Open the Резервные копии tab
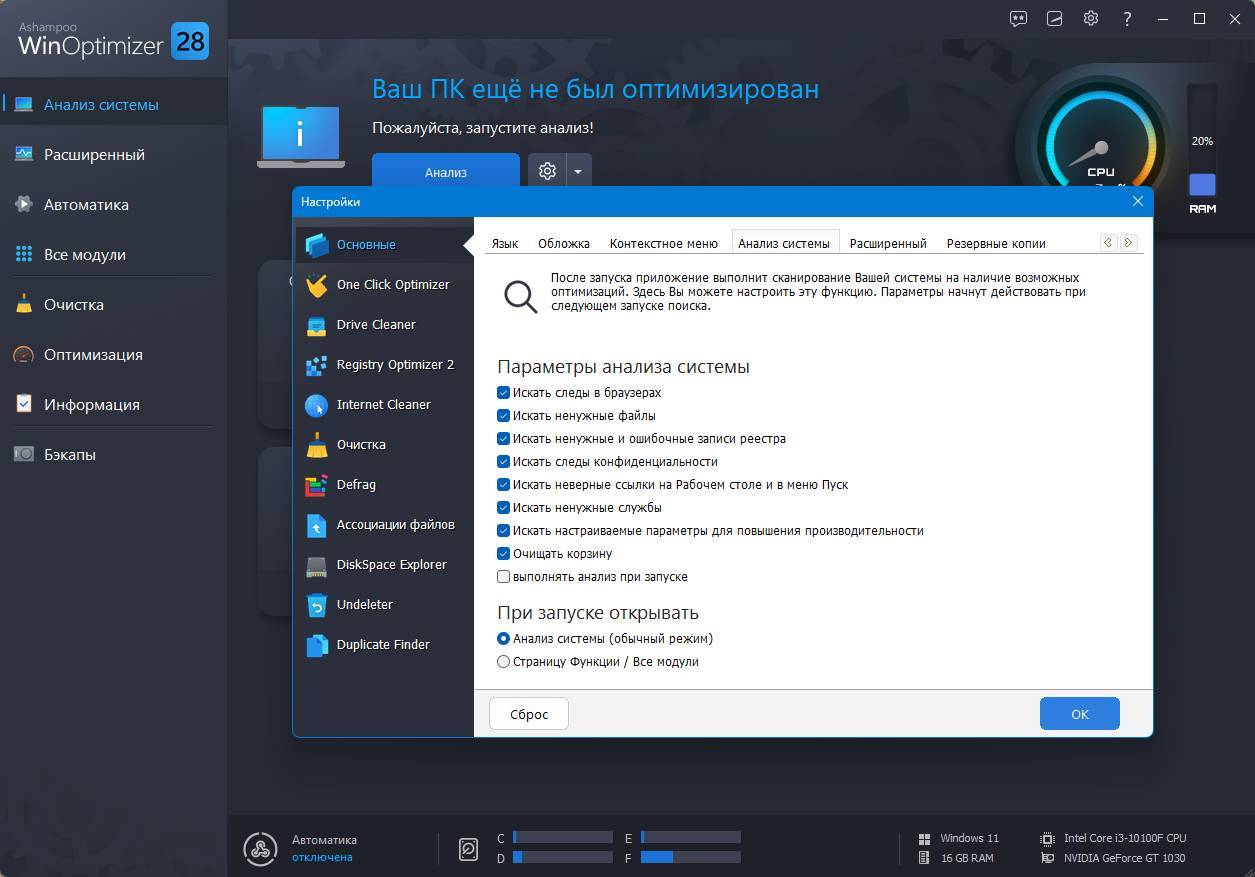This screenshot has width=1255, height=877. tap(996, 243)
